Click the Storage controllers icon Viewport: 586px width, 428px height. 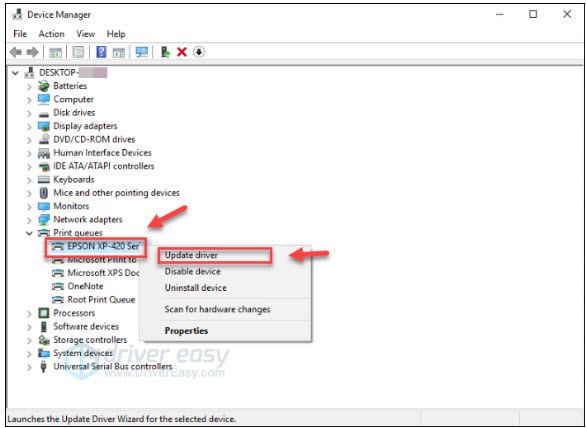coord(44,340)
